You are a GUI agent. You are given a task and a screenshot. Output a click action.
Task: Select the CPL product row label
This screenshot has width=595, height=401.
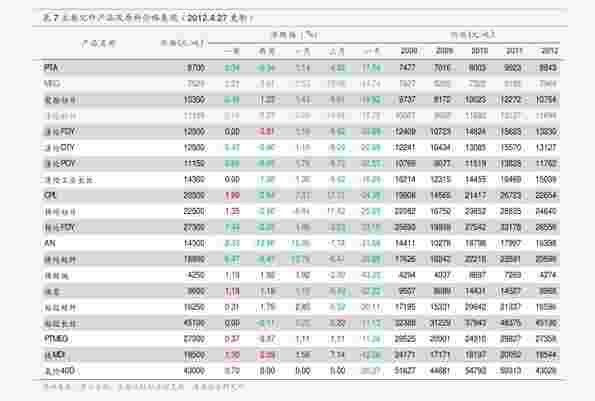click(x=50, y=195)
